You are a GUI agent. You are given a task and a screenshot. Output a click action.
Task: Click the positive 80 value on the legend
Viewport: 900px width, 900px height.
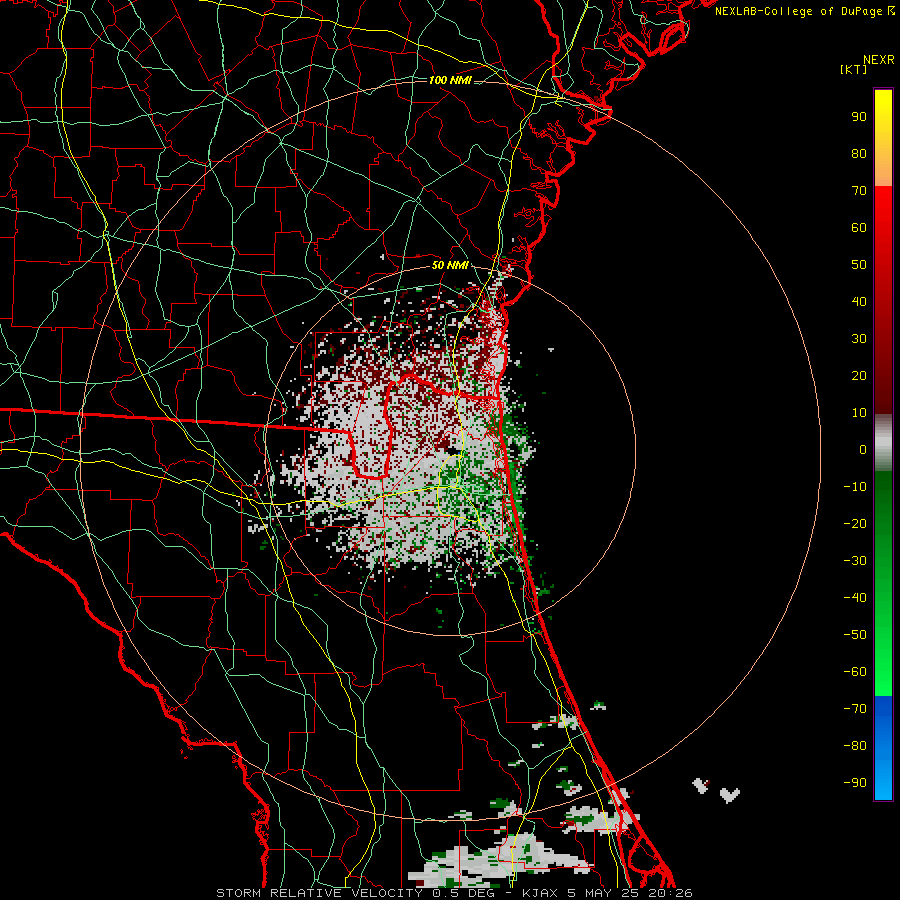coord(859,153)
